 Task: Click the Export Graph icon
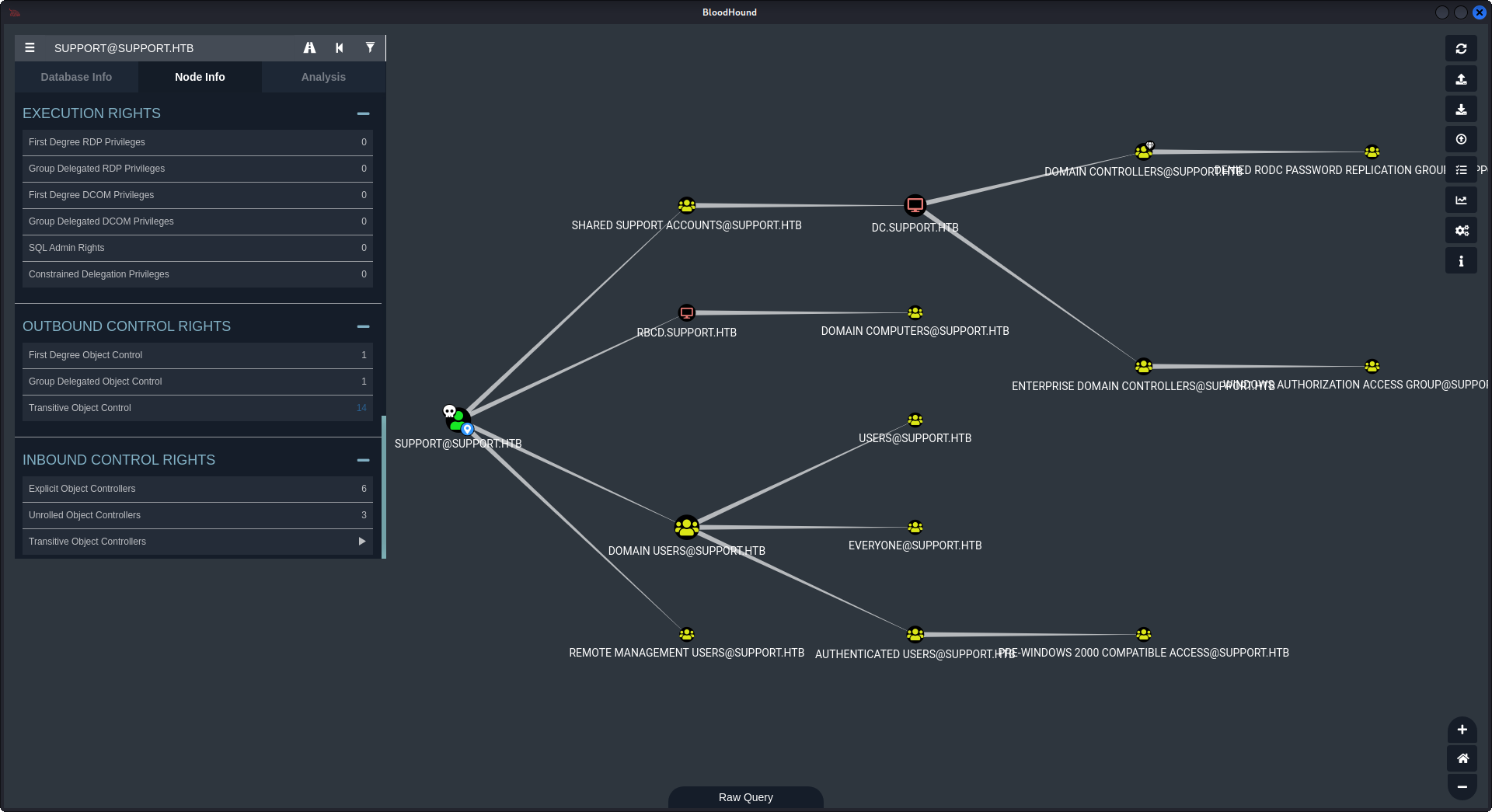click(x=1461, y=78)
